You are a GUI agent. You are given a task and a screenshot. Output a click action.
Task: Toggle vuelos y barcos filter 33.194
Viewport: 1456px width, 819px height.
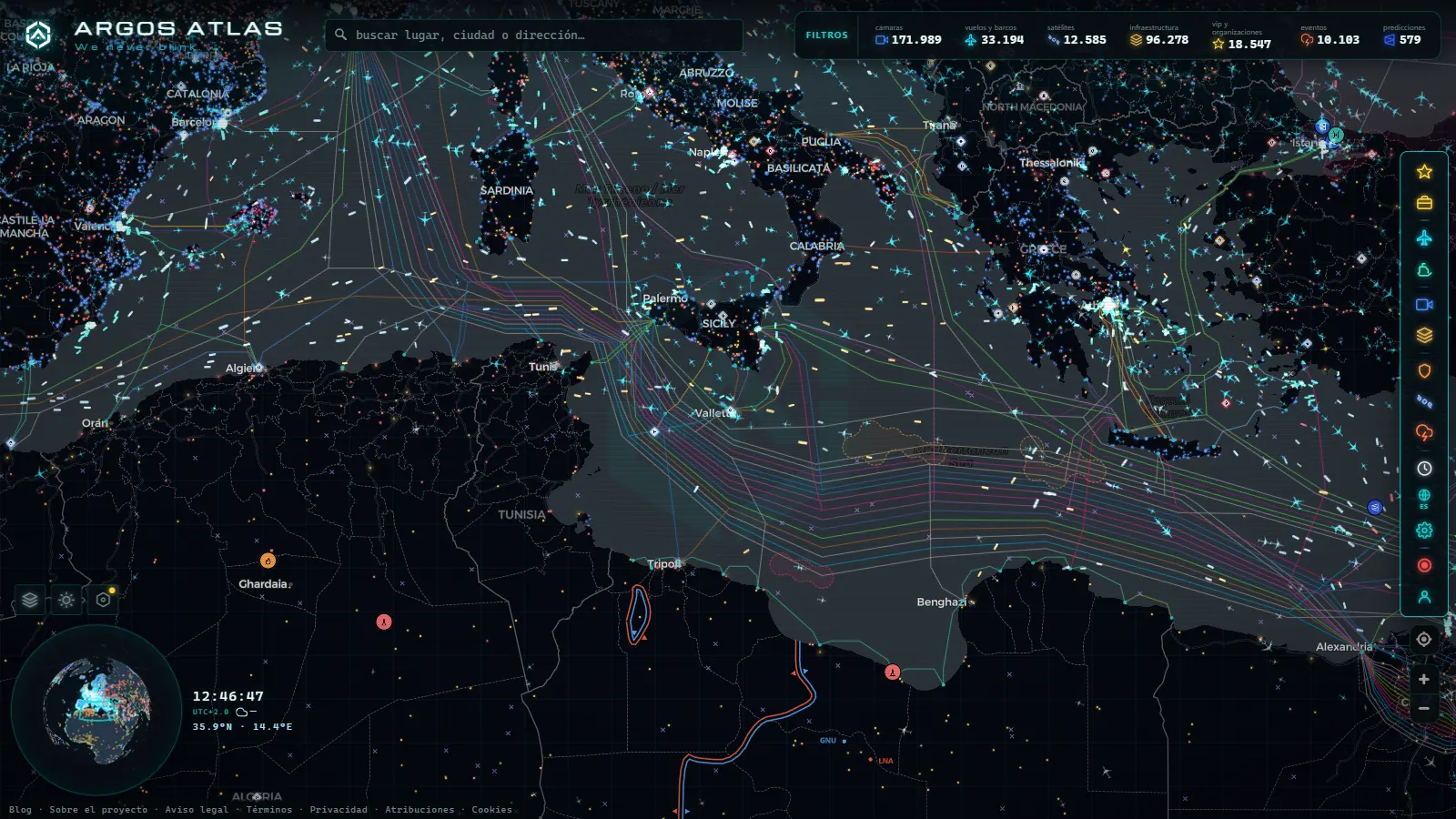pos(994,35)
